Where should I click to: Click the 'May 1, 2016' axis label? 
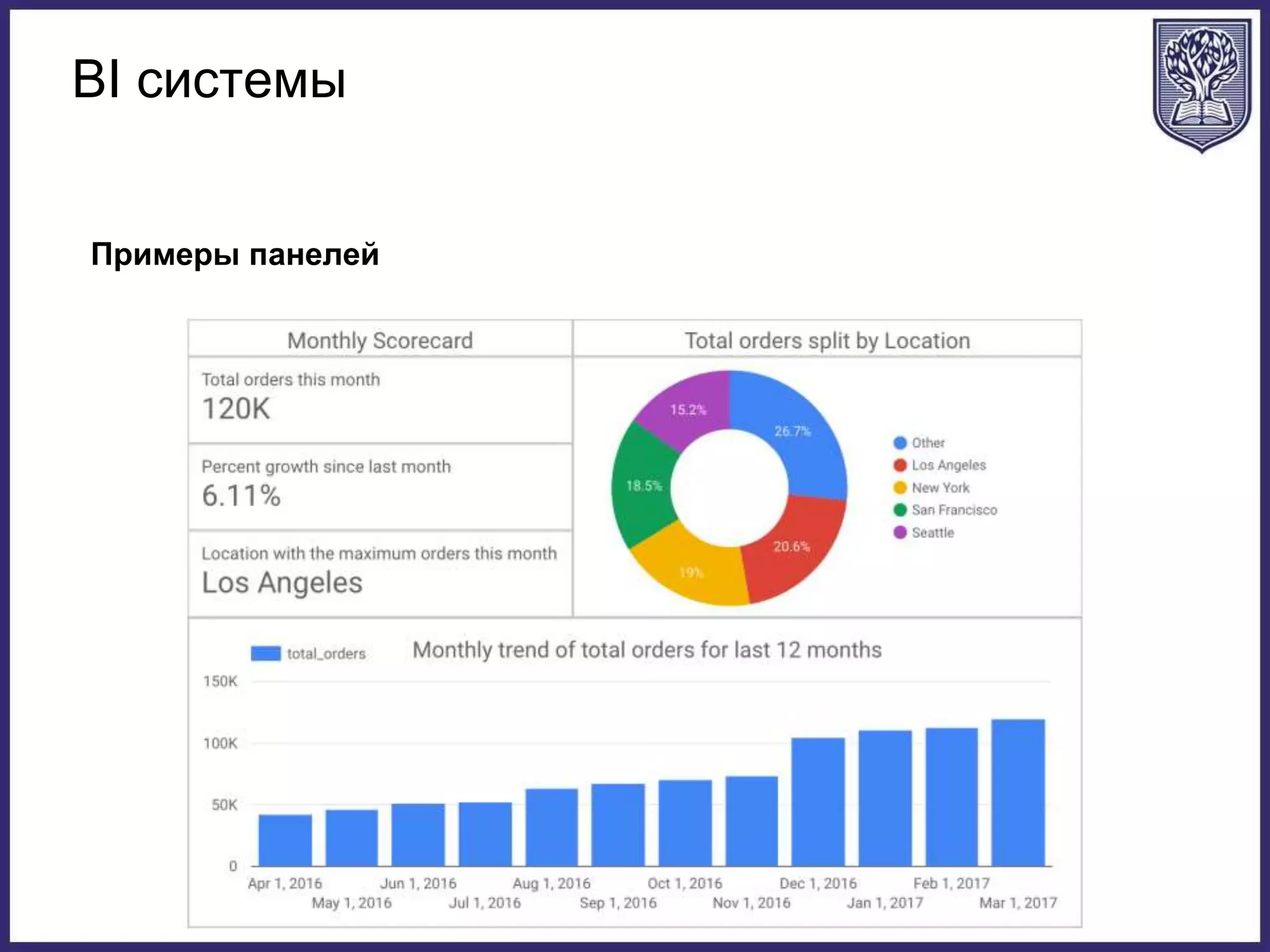point(352,902)
